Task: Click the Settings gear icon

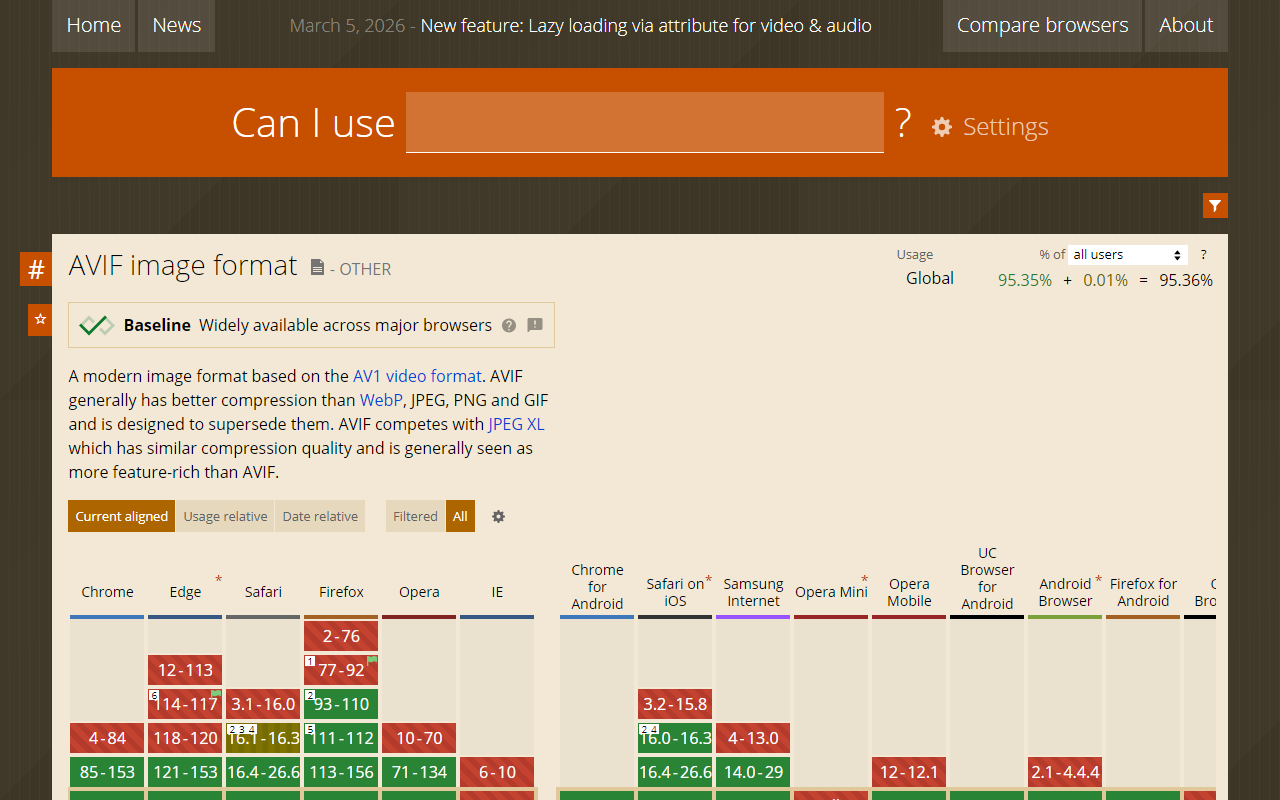Action: click(x=942, y=127)
